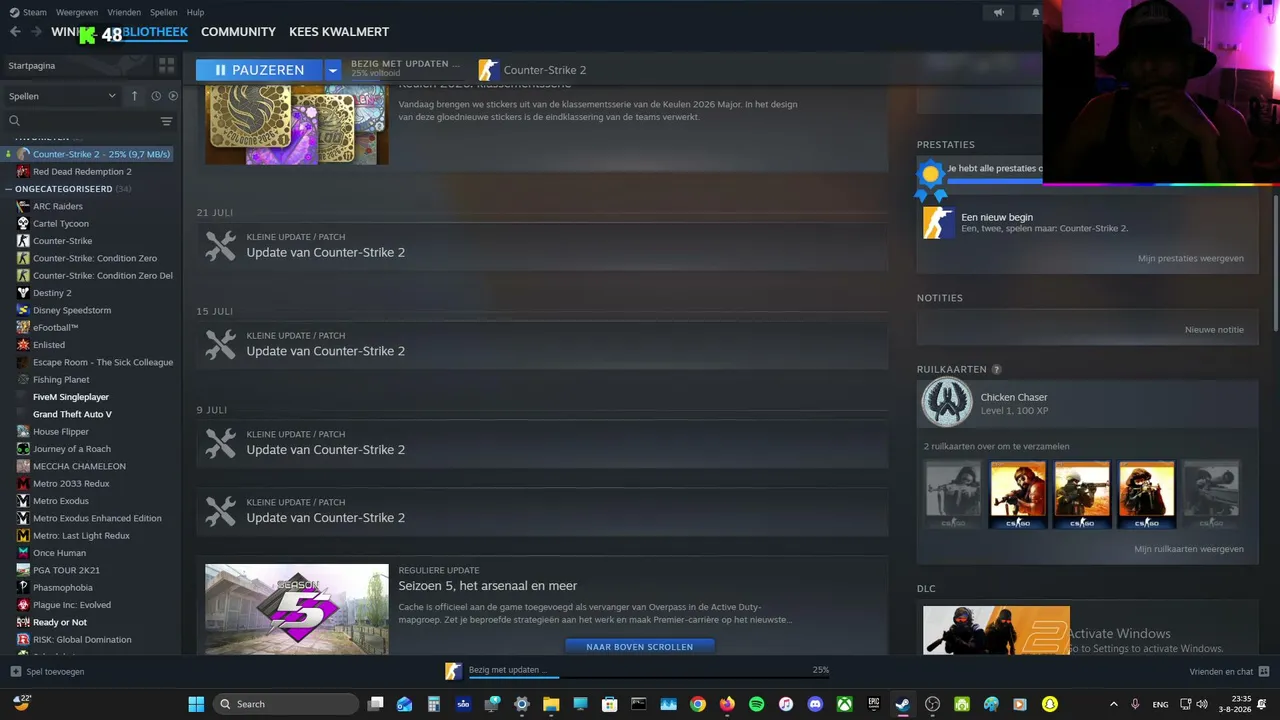
Task: Click Spel toevoegen link
Action: pos(55,672)
